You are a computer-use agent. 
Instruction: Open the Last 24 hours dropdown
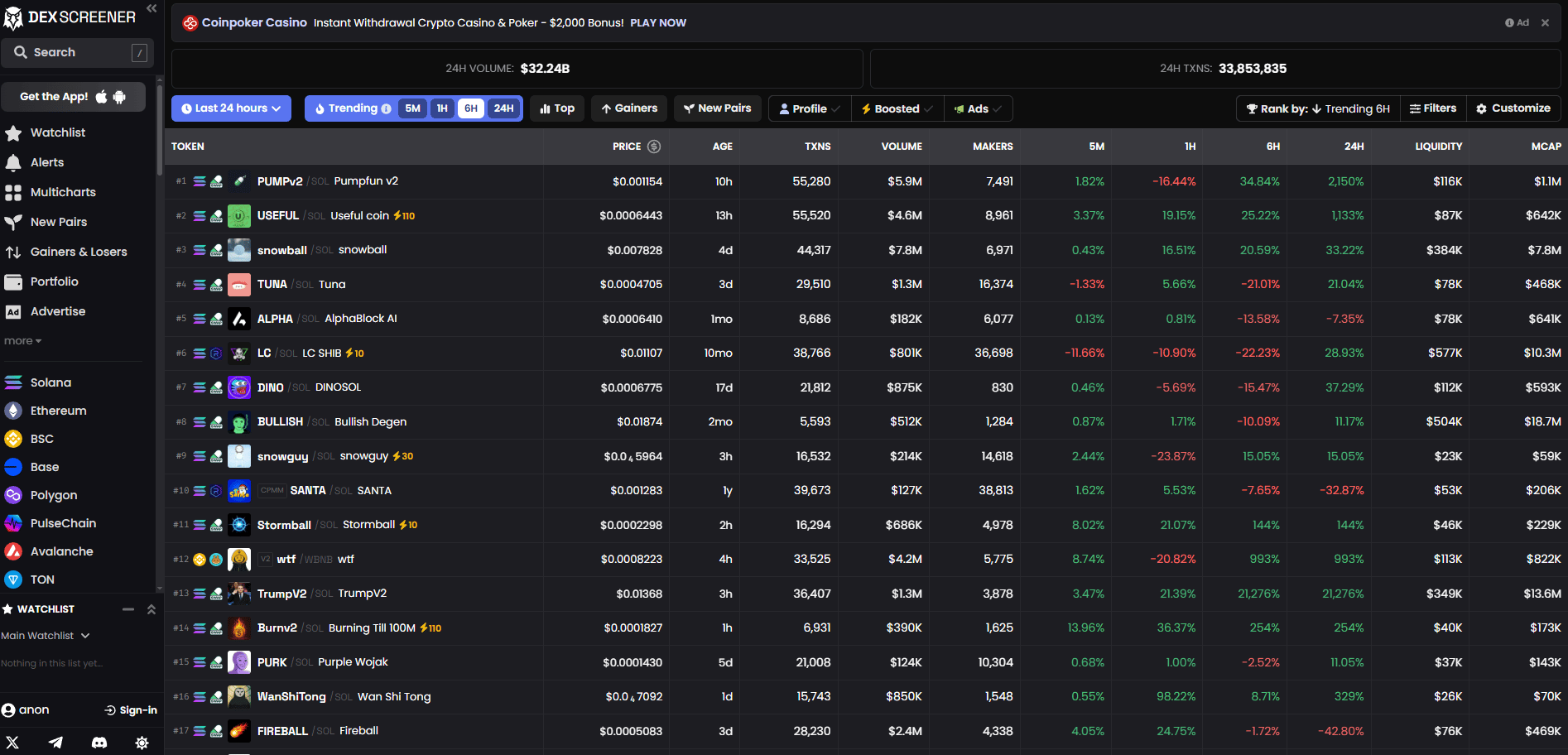click(x=231, y=108)
